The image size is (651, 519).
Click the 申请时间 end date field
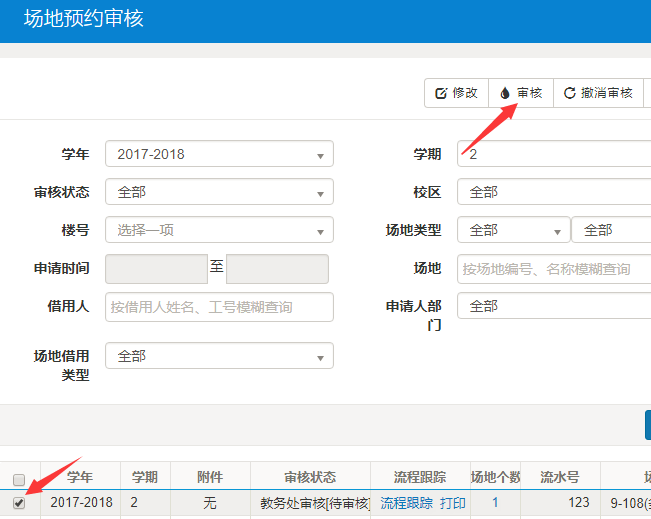[277, 269]
